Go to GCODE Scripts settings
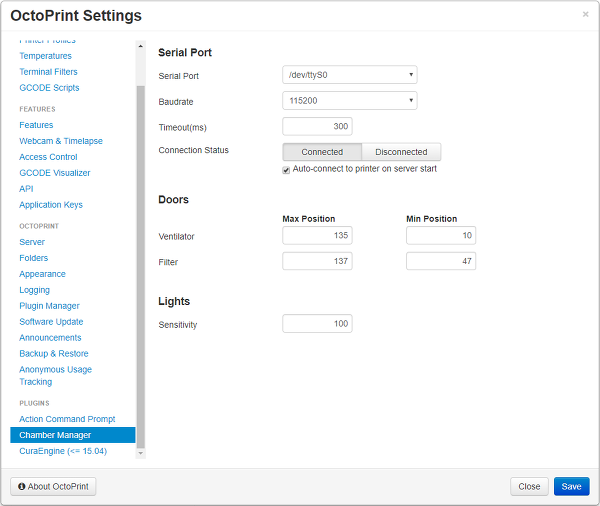600x506 pixels. pos(49,88)
